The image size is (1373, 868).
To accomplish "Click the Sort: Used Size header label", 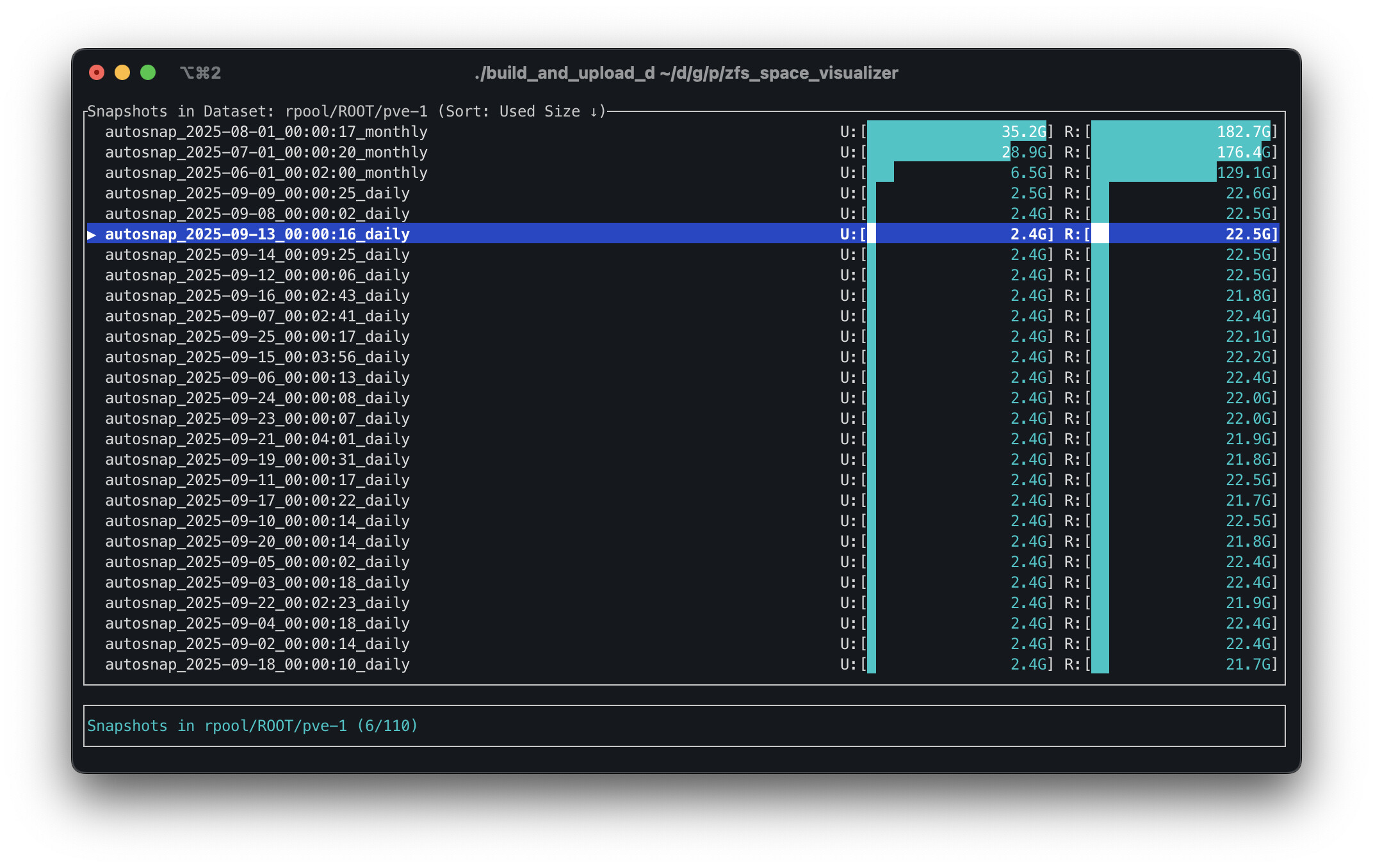I will coord(512,112).
